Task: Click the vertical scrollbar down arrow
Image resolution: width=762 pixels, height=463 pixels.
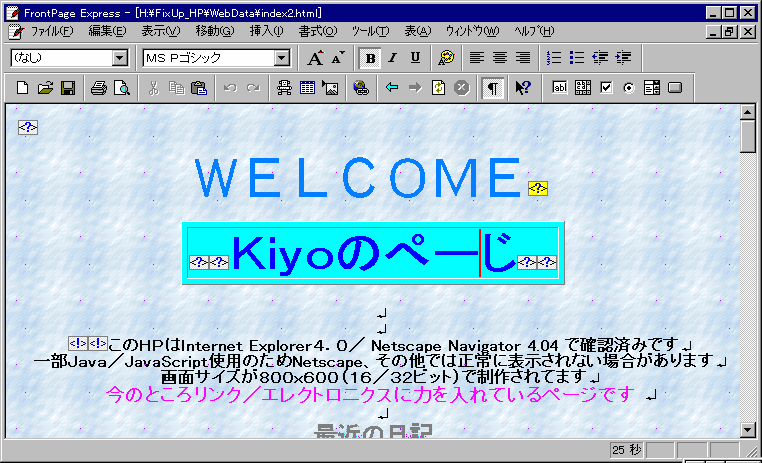Action: pos(747,428)
